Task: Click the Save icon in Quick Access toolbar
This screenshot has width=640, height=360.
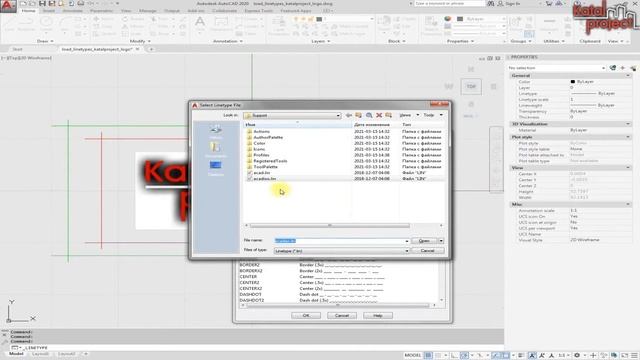Action: tap(42, 4)
